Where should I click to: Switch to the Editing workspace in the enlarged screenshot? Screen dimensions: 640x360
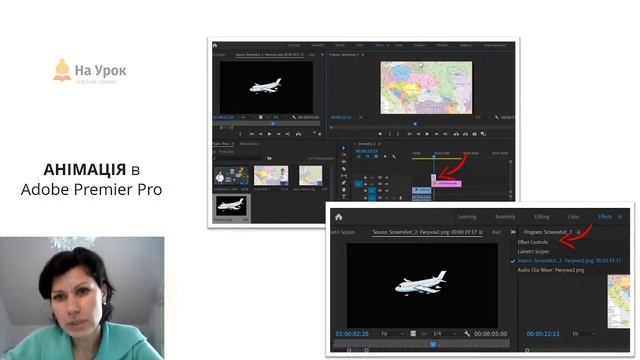click(x=542, y=217)
